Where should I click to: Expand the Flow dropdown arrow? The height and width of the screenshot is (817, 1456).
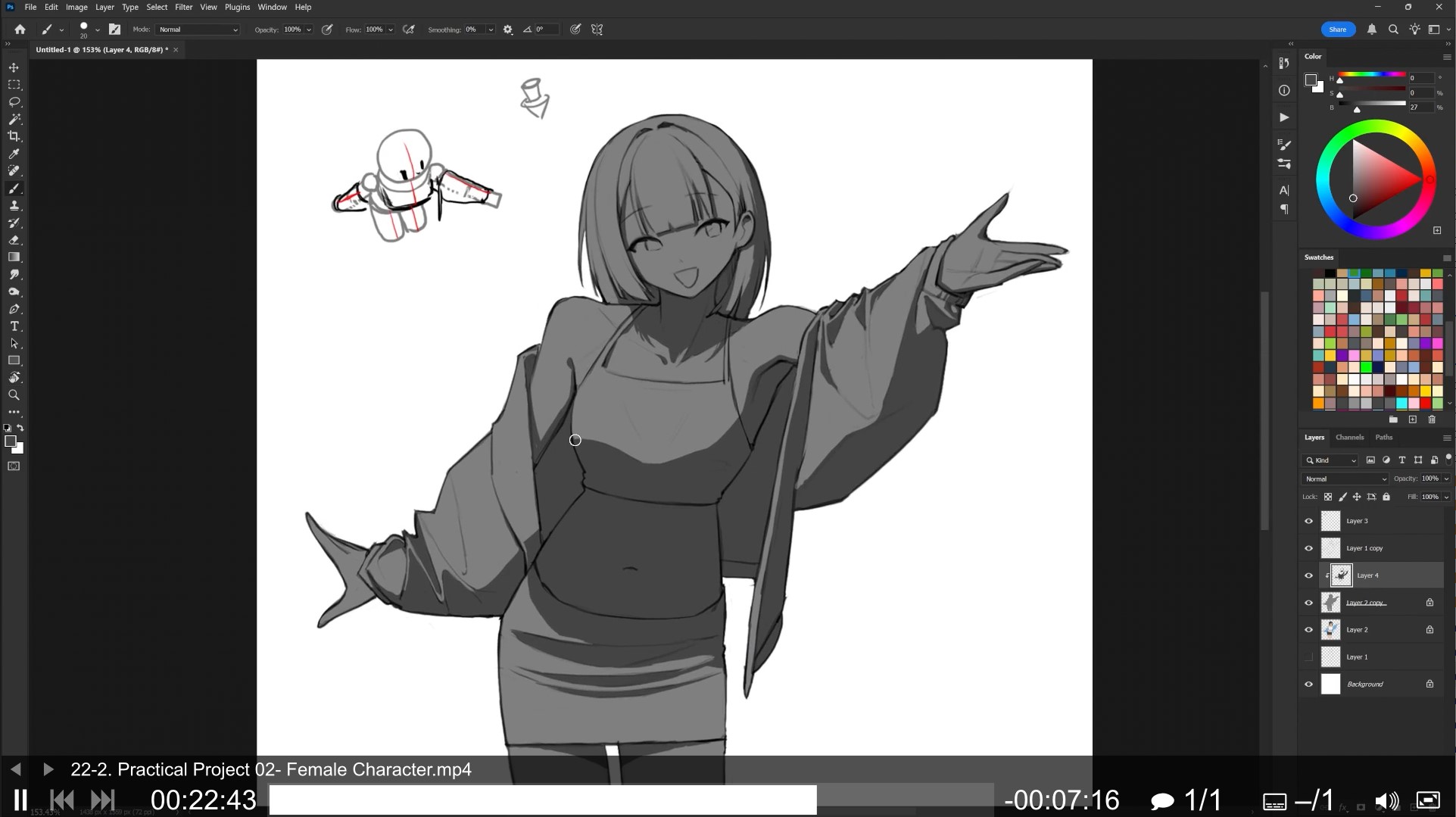click(391, 30)
